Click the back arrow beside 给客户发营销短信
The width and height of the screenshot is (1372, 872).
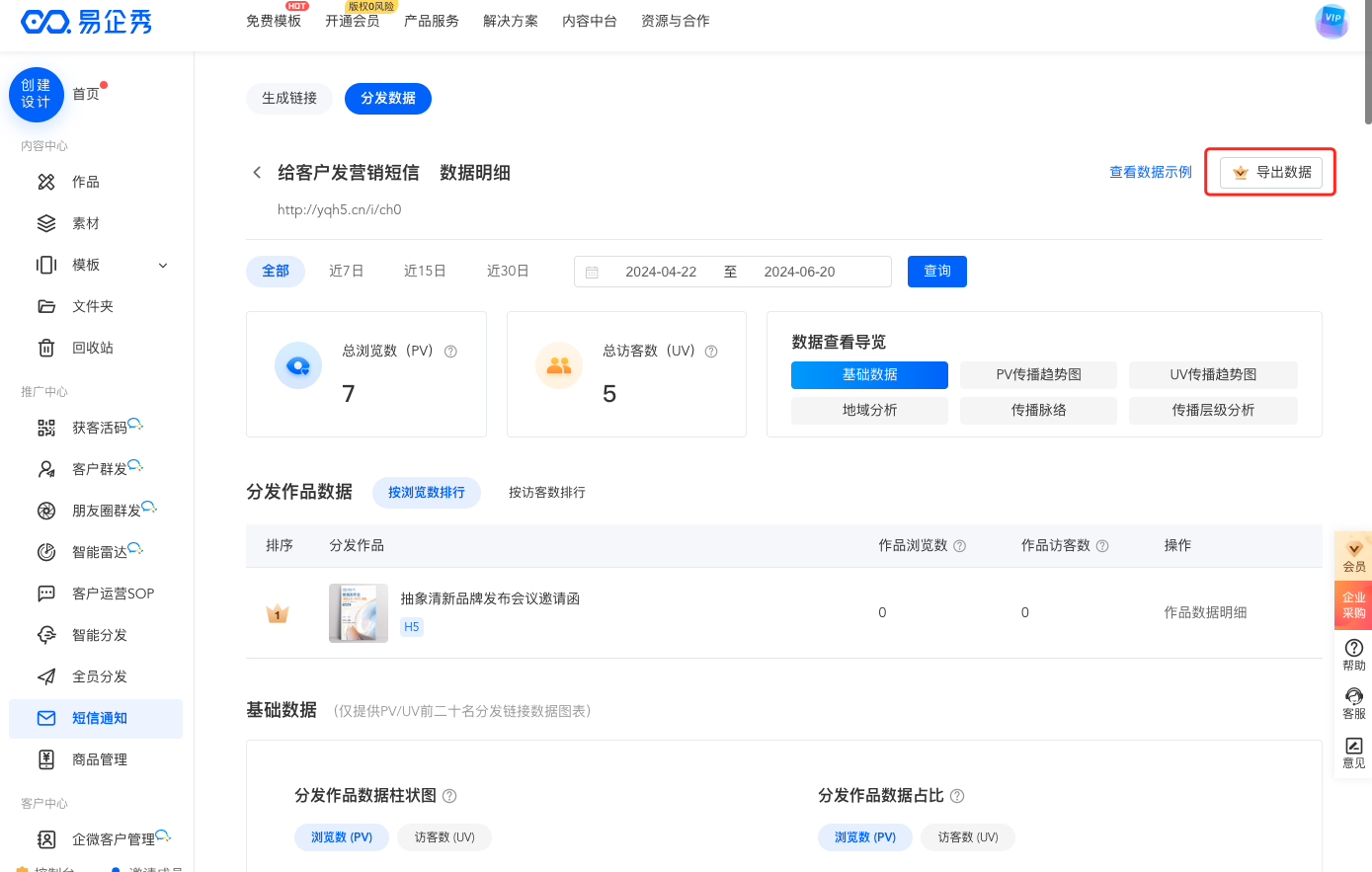click(257, 173)
